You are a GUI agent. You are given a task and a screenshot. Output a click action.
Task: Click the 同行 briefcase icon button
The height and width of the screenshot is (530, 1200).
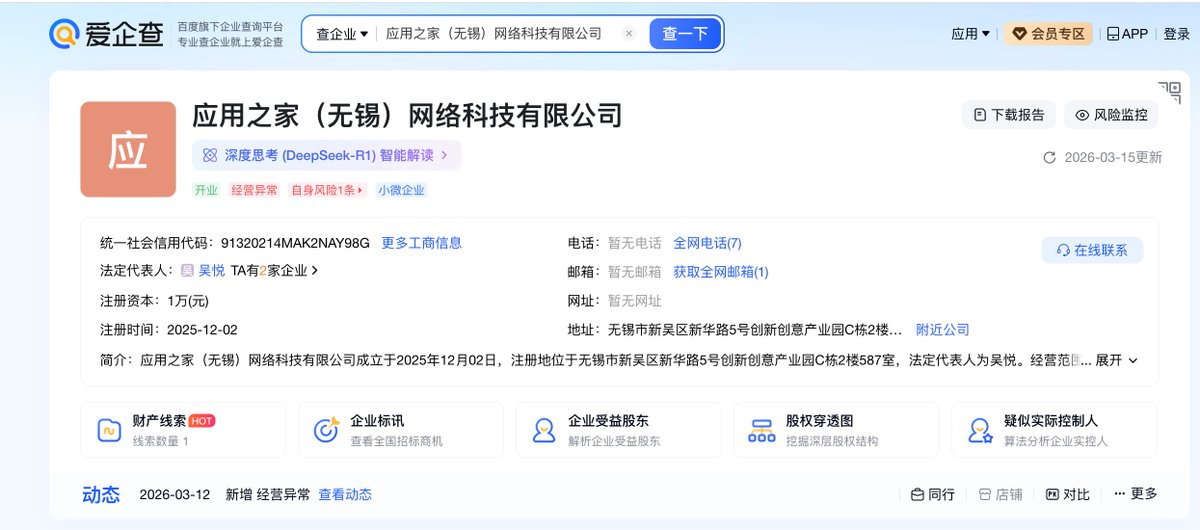(933, 494)
